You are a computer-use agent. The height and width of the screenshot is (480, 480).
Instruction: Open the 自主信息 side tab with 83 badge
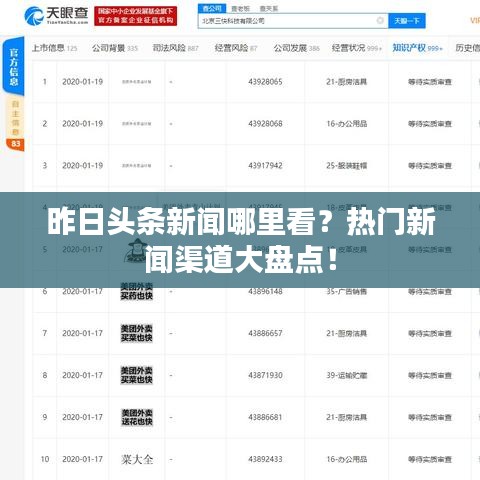tap(15, 124)
